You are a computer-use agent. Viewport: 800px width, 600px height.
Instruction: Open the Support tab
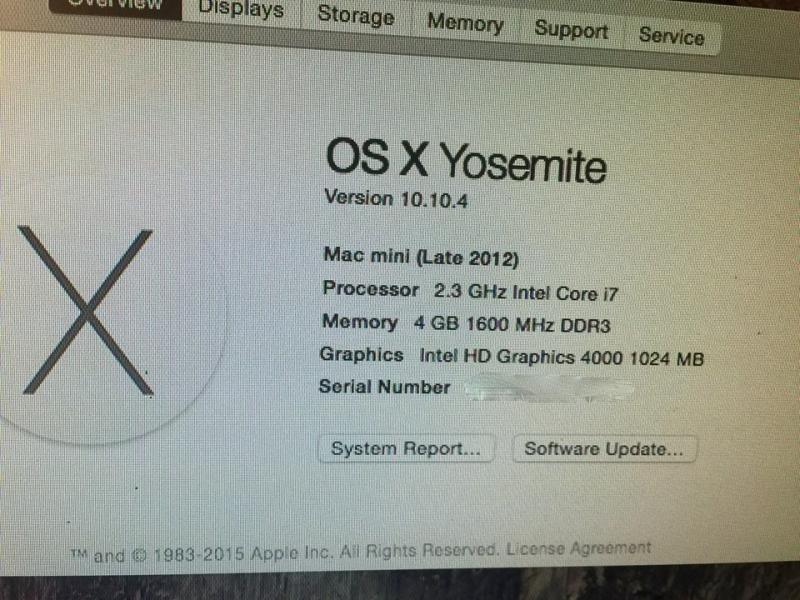pos(571,30)
